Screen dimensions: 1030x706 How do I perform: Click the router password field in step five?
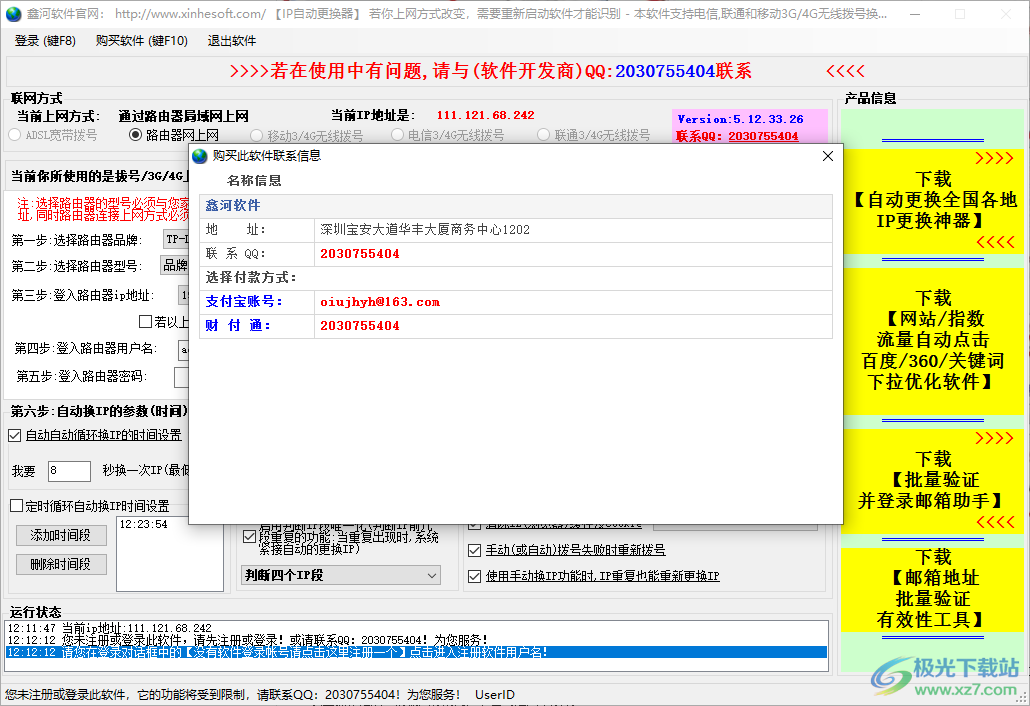(x=181, y=377)
